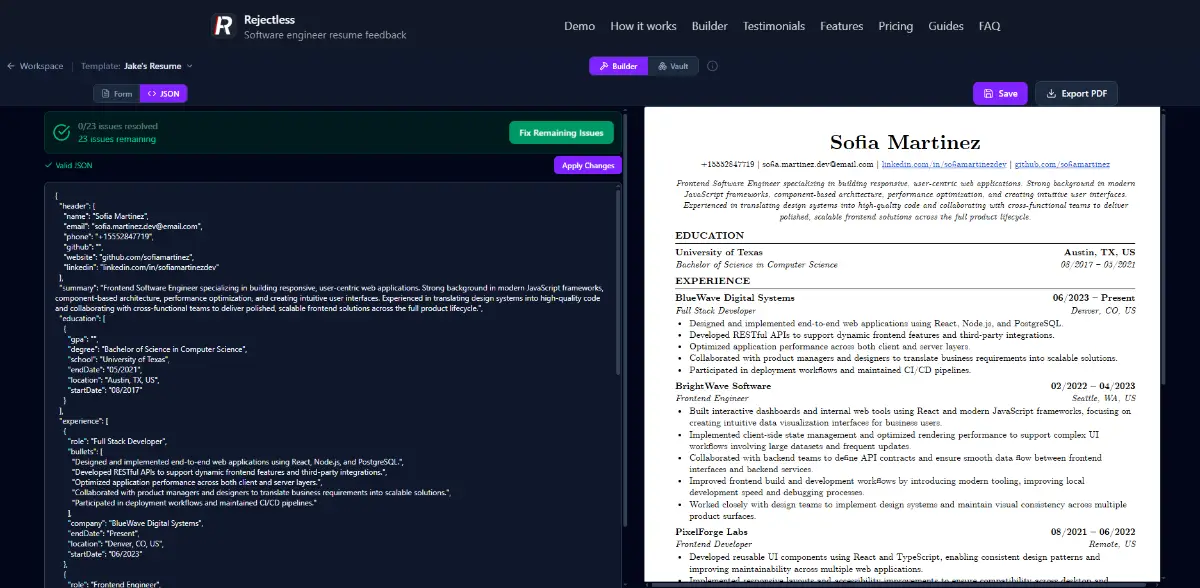Click Apply Changes button

587,166
